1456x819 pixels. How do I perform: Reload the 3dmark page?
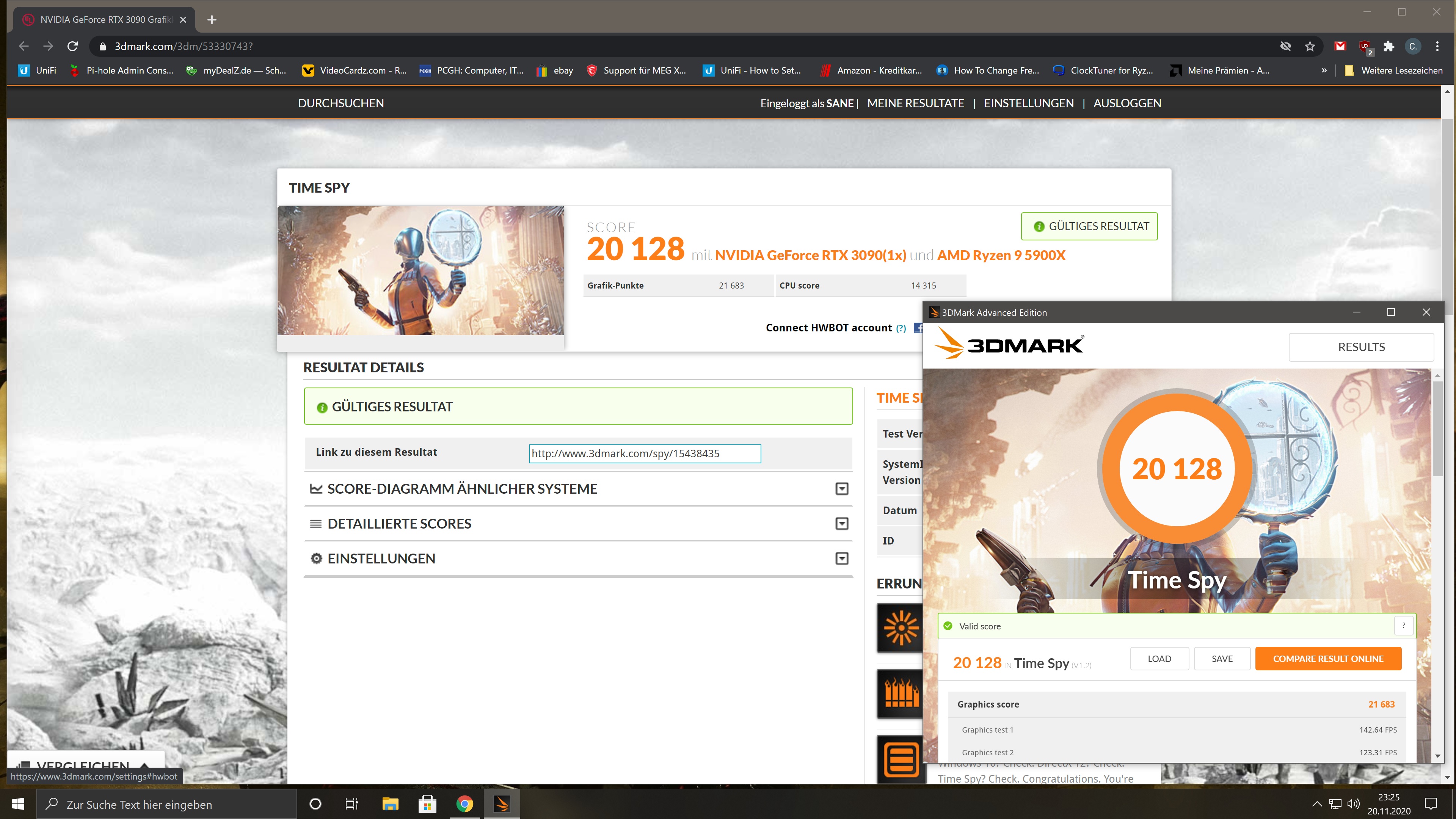click(72, 46)
